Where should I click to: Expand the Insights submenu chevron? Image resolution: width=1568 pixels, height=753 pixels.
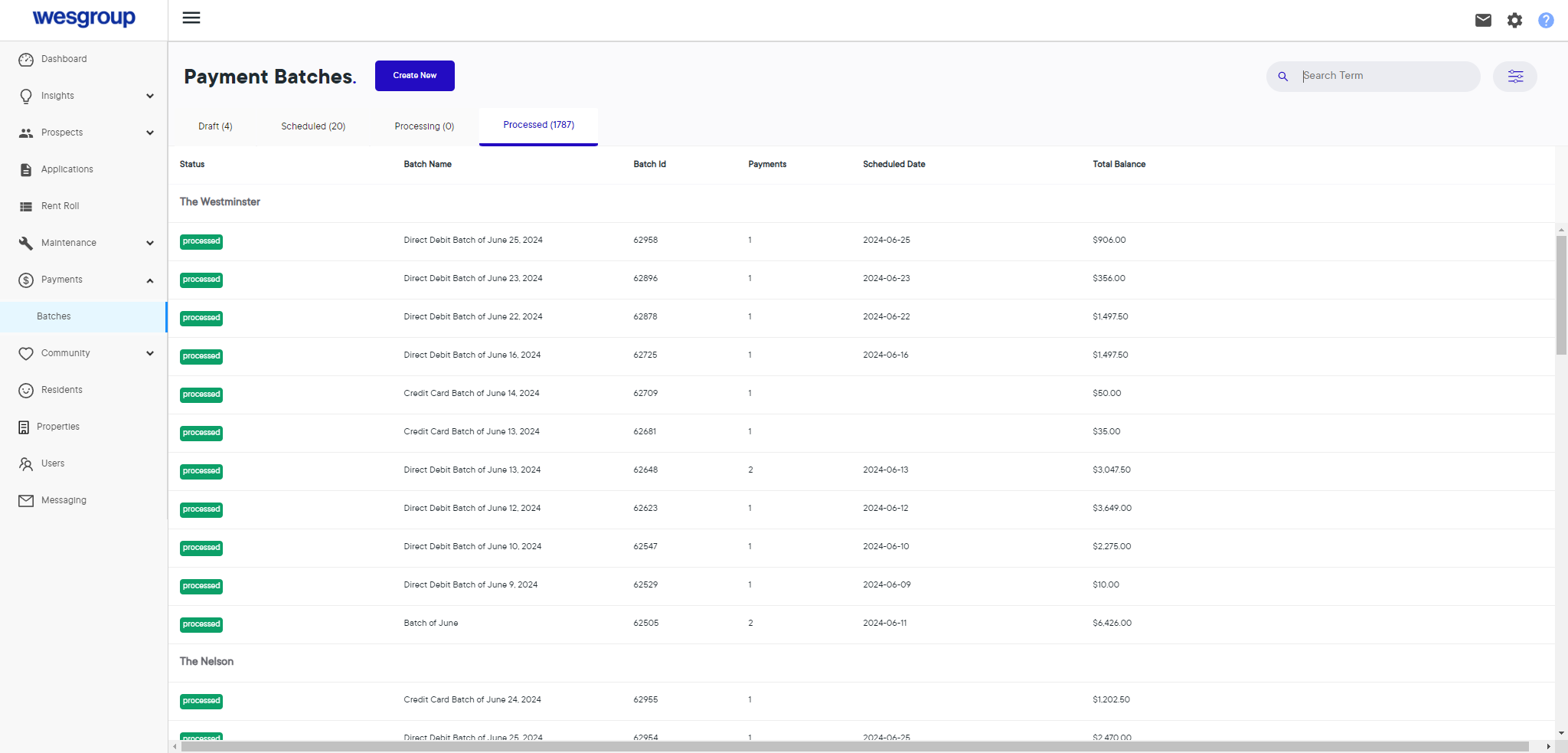(x=150, y=97)
